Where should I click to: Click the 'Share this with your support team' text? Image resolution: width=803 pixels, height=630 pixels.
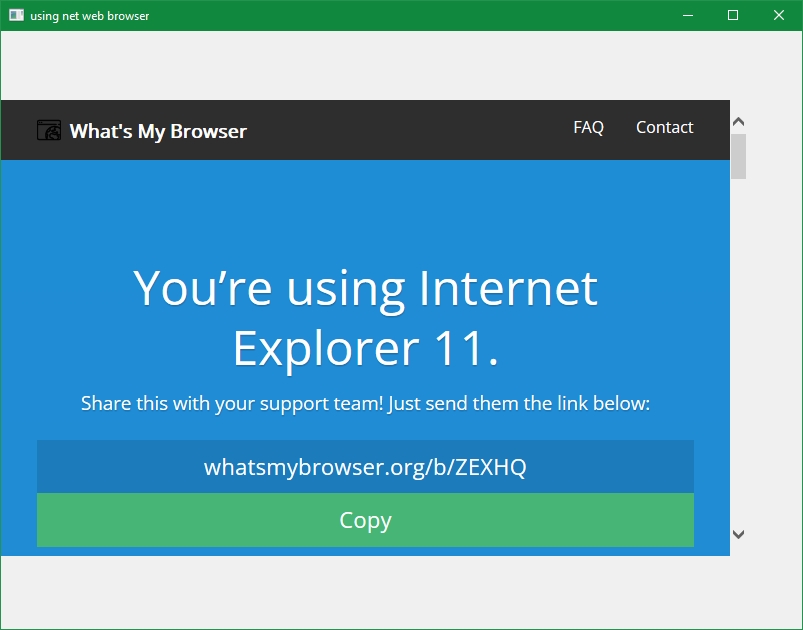coord(366,403)
